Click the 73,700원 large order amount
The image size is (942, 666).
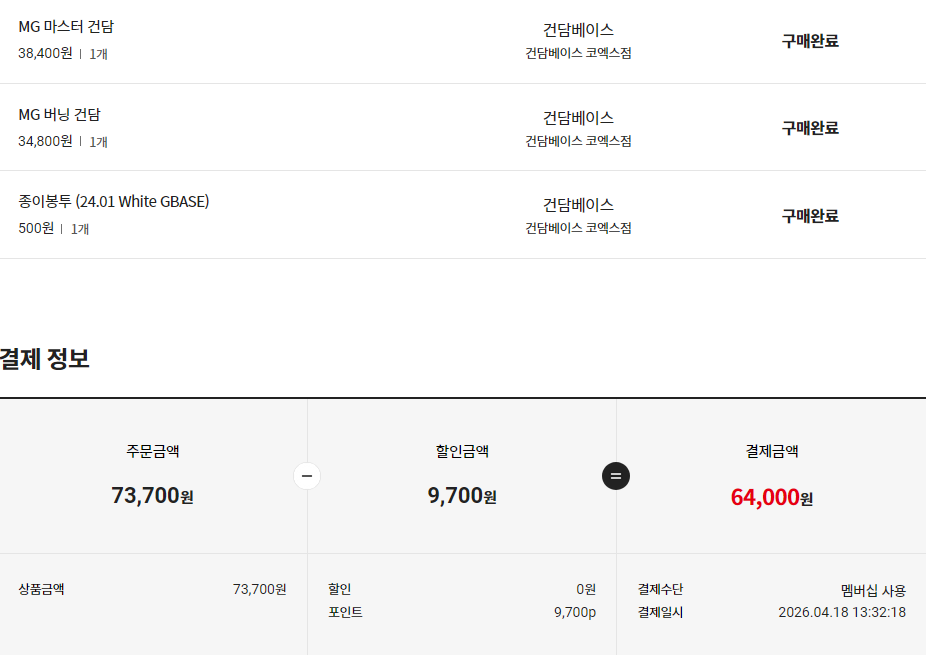(x=152, y=495)
